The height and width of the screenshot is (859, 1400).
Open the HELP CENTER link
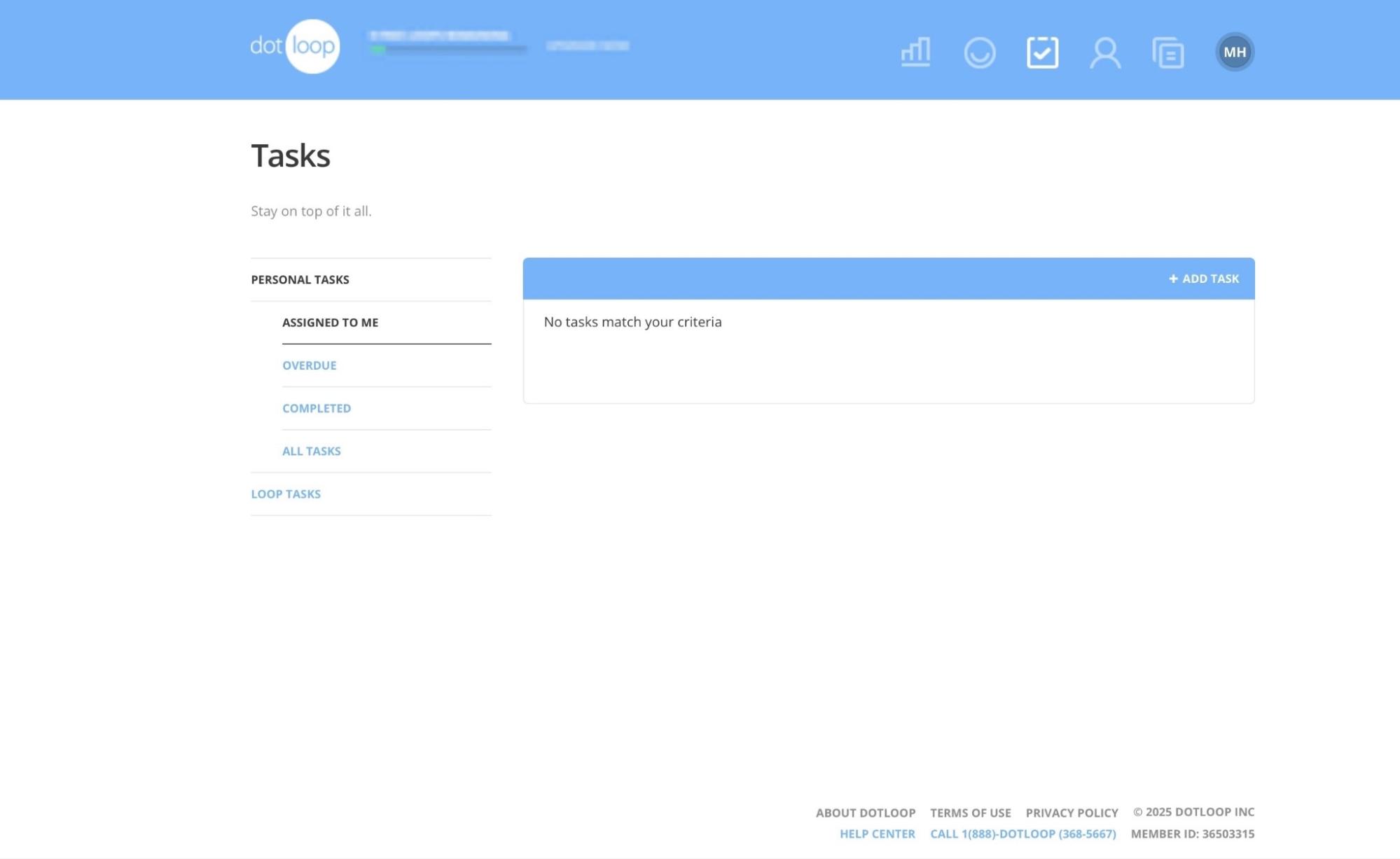point(877,833)
